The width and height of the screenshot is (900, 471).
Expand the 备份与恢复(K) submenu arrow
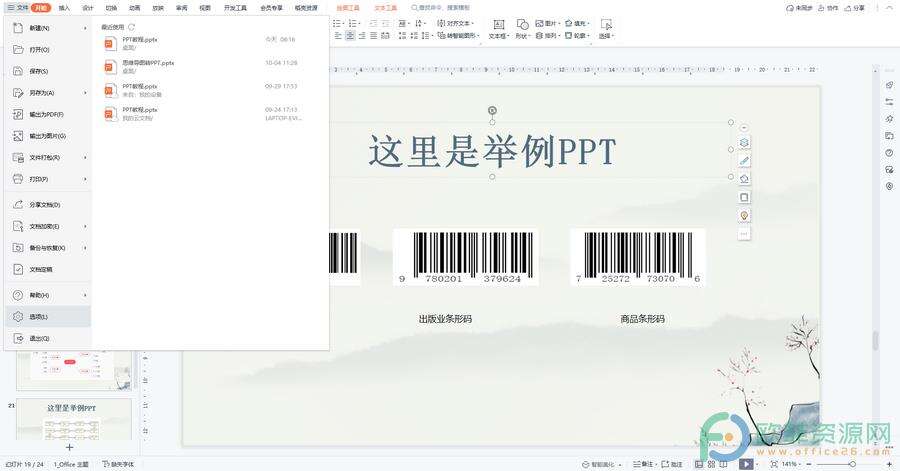click(x=85, y=248)
